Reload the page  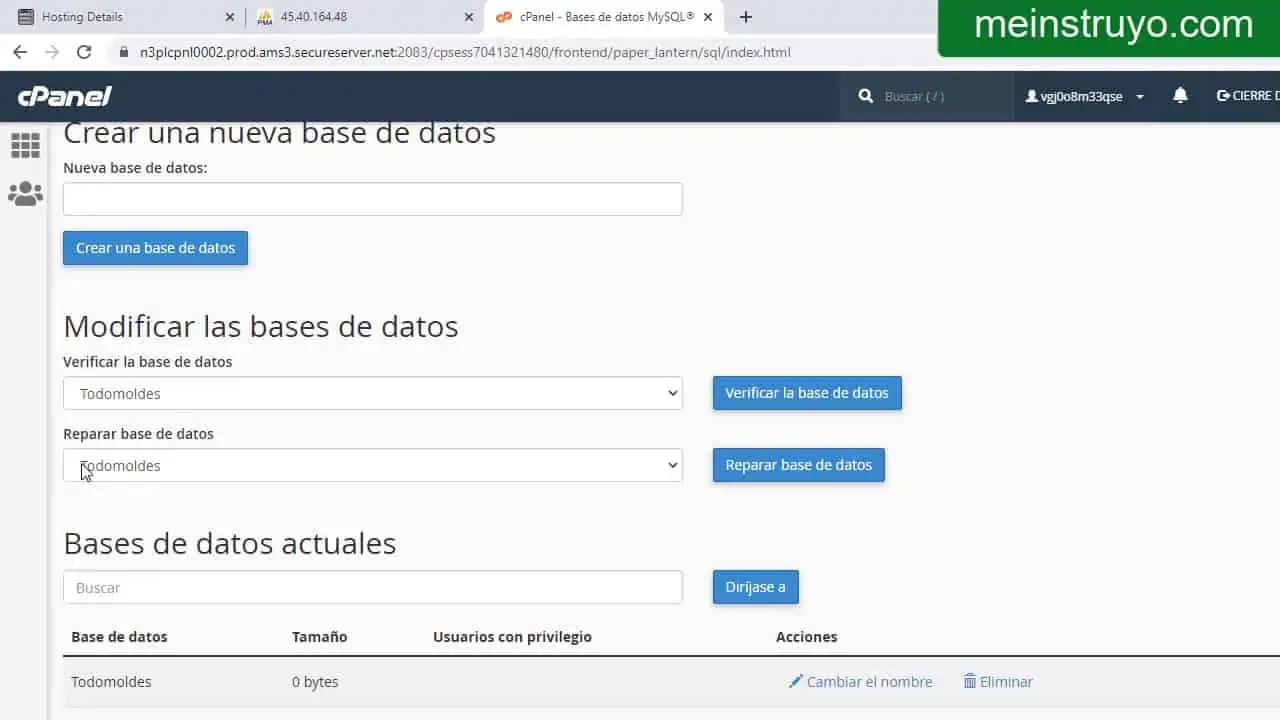point(84,52)
